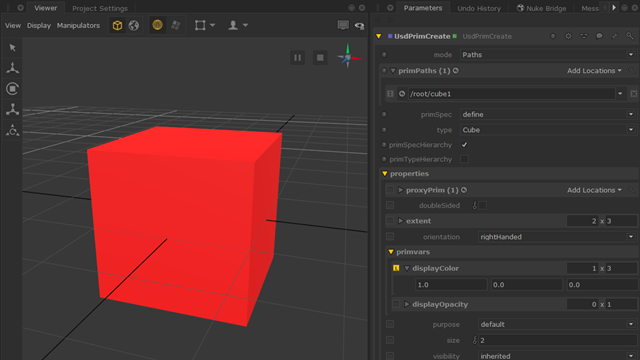Select the translate manipulator tool
Image resolution: width=640 pixels, height=360 pixels.
(x=13, y=68)
